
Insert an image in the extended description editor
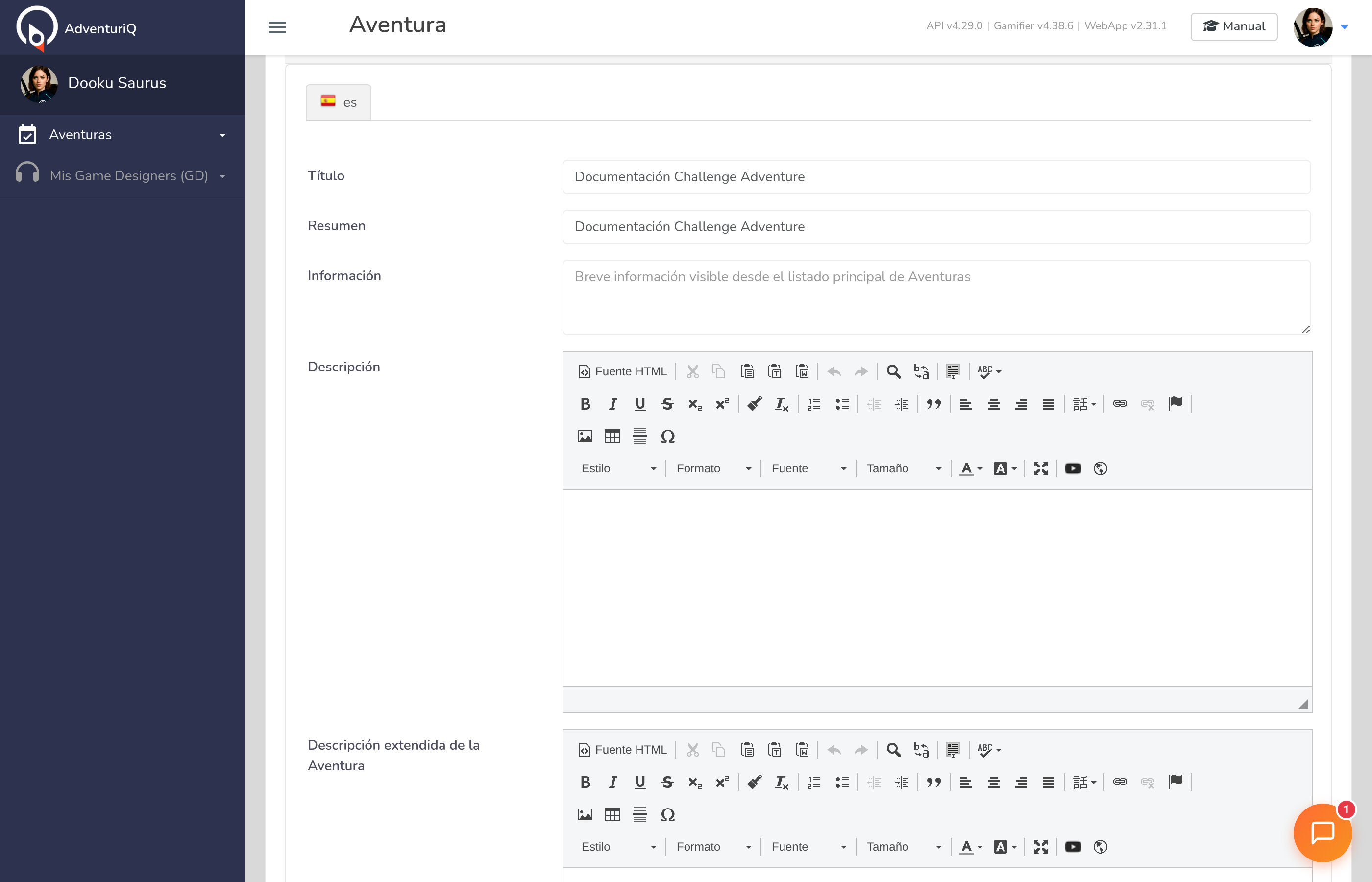[585, 814]
